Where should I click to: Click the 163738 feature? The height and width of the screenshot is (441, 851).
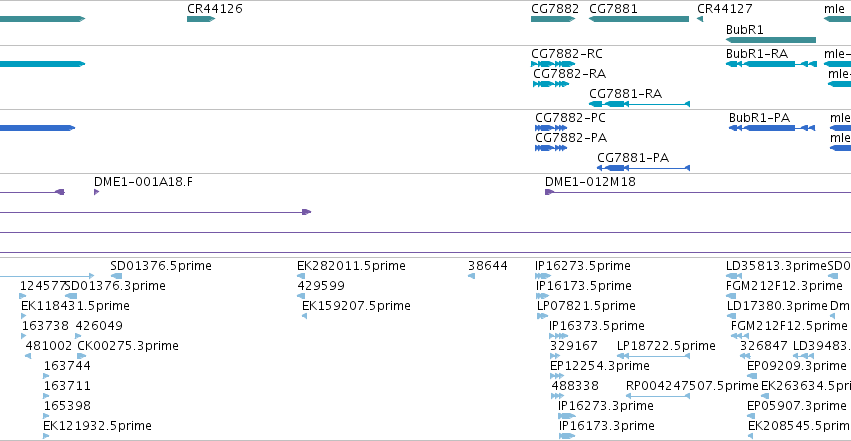point(24,336)
